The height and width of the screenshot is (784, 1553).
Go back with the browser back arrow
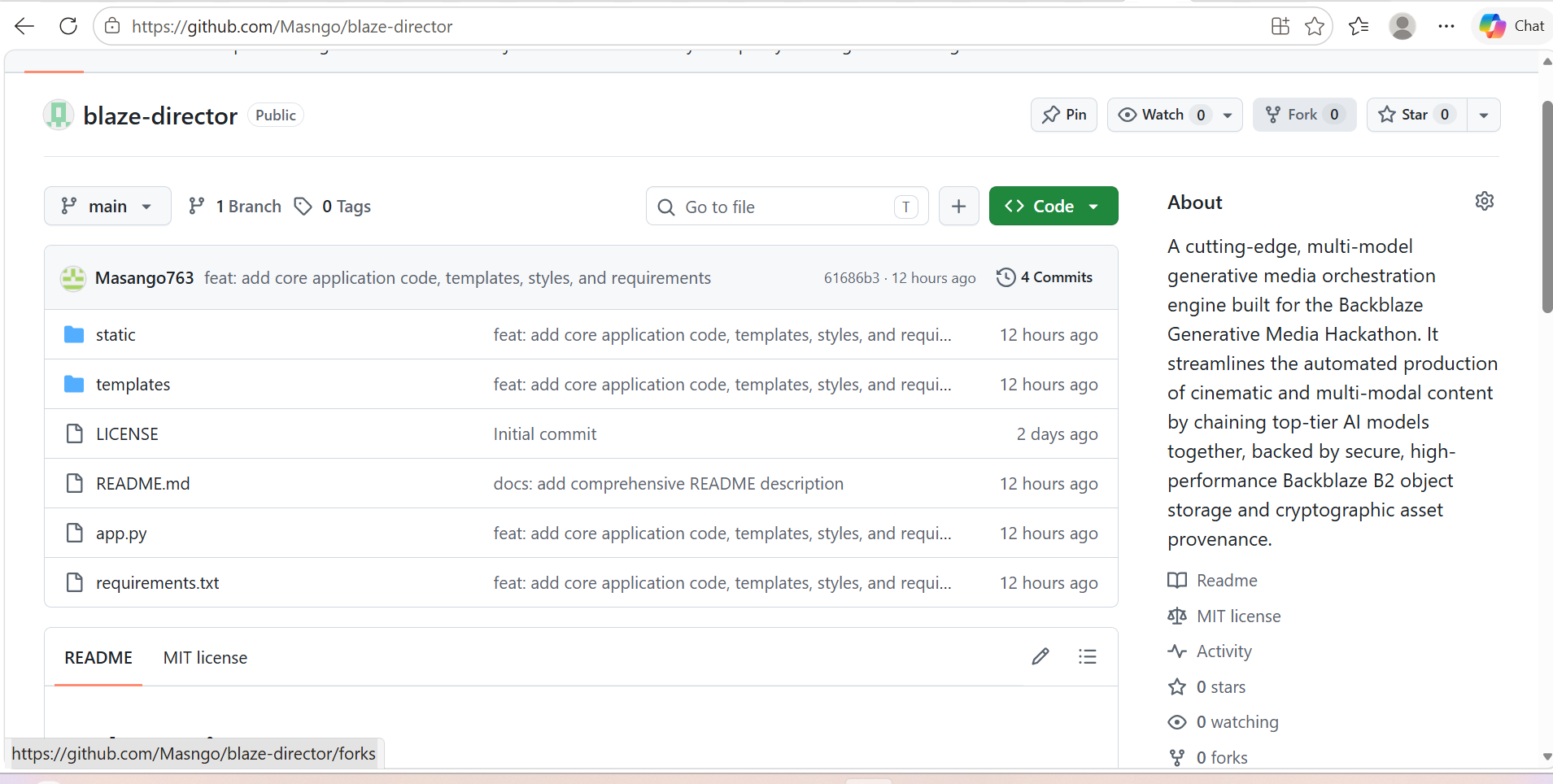pos(24,26)
